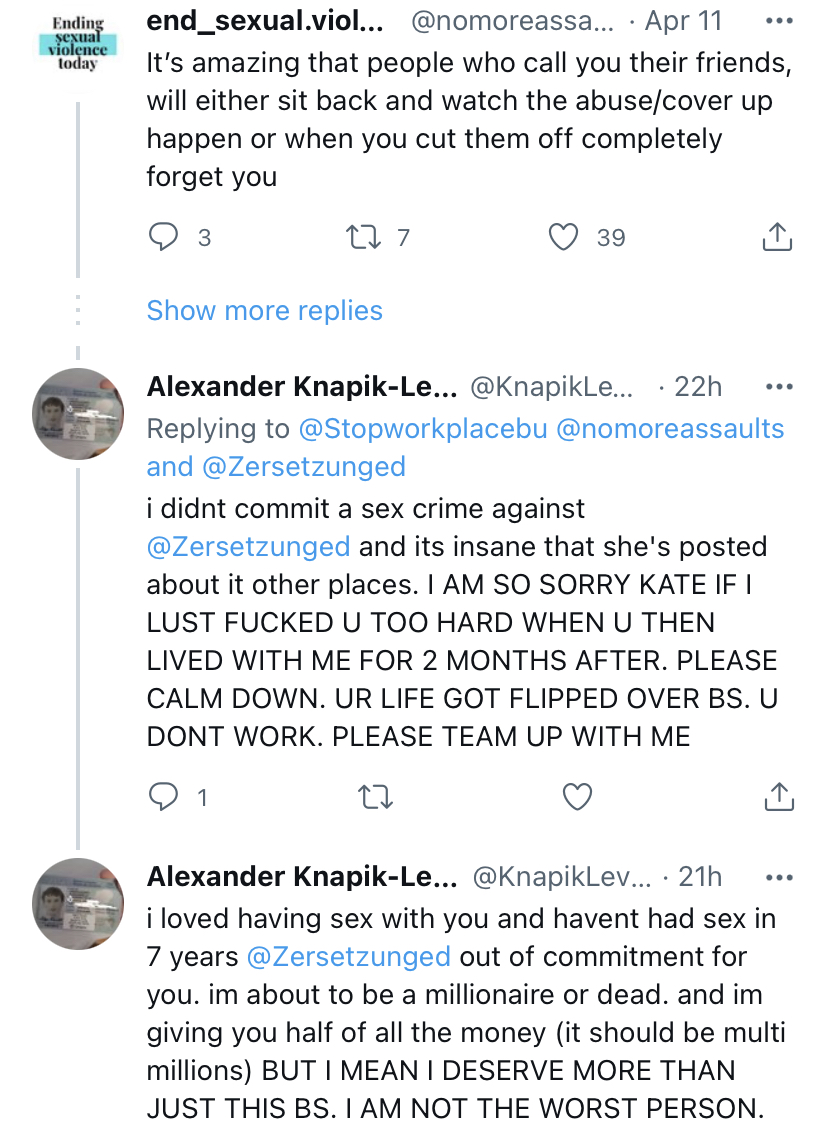The image size is (828, 1124).
Task: Open Alexander Knapik-Le avatar on 21h tweet
Action: (x=77, y=903)
